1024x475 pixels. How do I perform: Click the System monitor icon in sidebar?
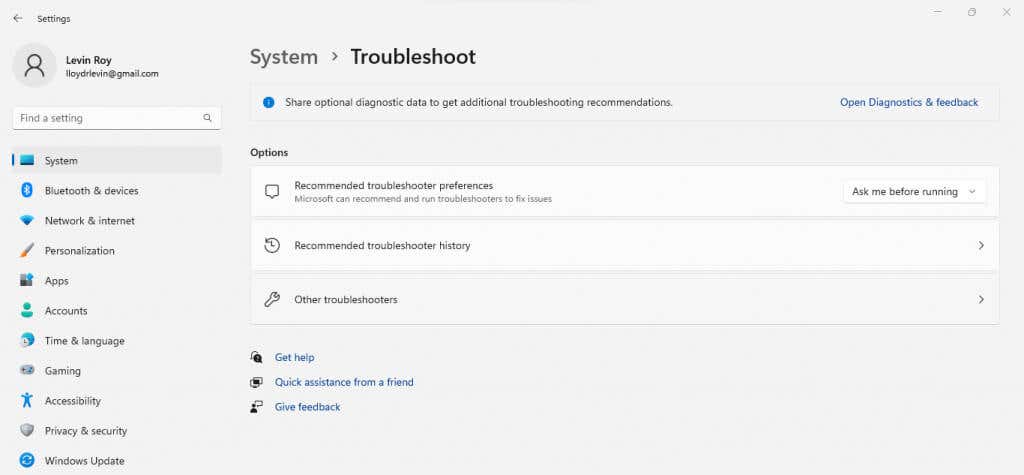tap(27, 160)
